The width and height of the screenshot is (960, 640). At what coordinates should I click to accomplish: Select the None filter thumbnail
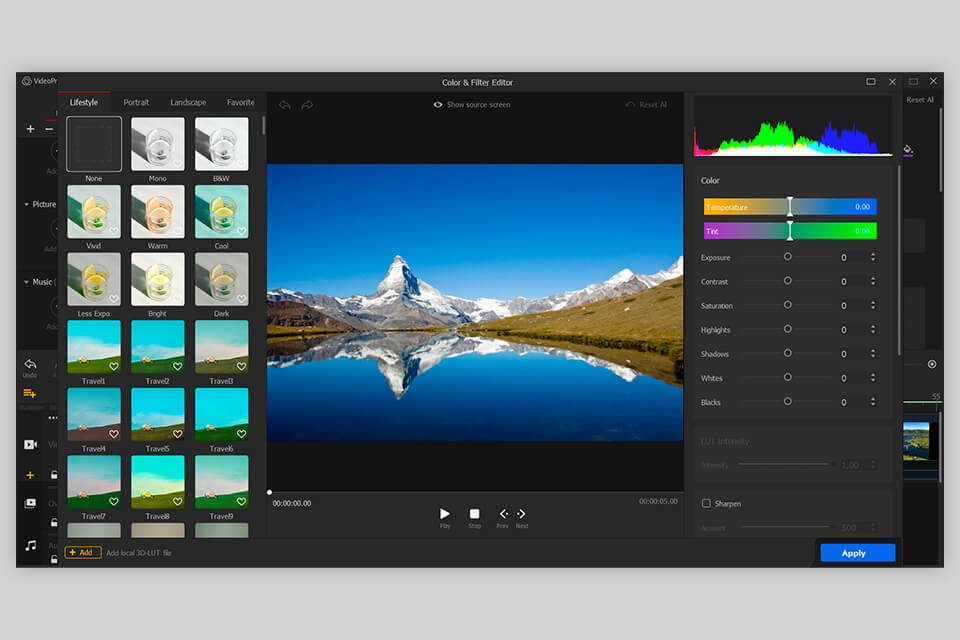(x=94, y=144)
